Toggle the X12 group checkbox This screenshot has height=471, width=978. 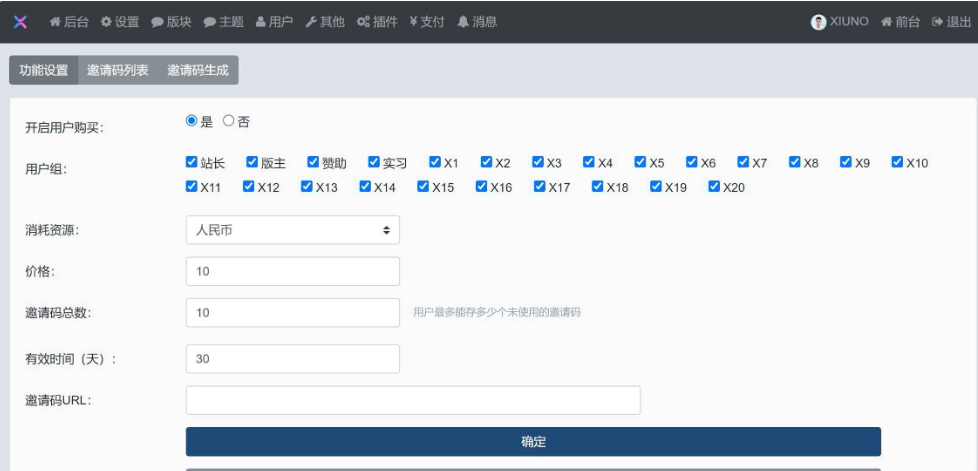[x=248, y=186]
